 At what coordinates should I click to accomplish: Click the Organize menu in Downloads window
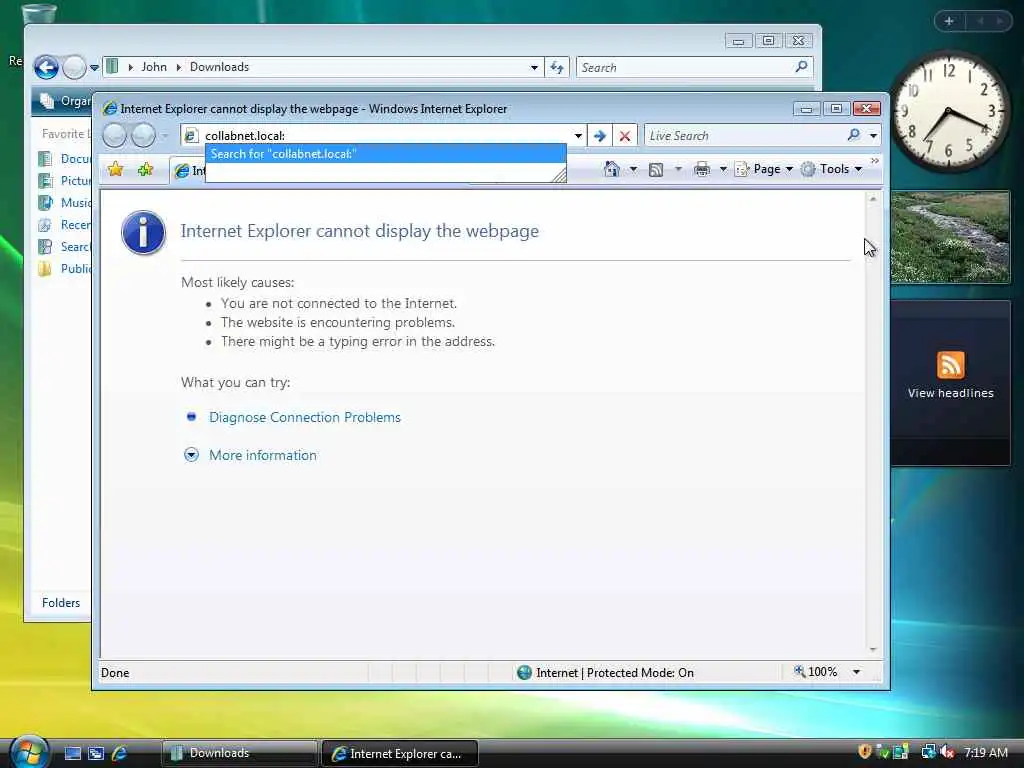64,101
